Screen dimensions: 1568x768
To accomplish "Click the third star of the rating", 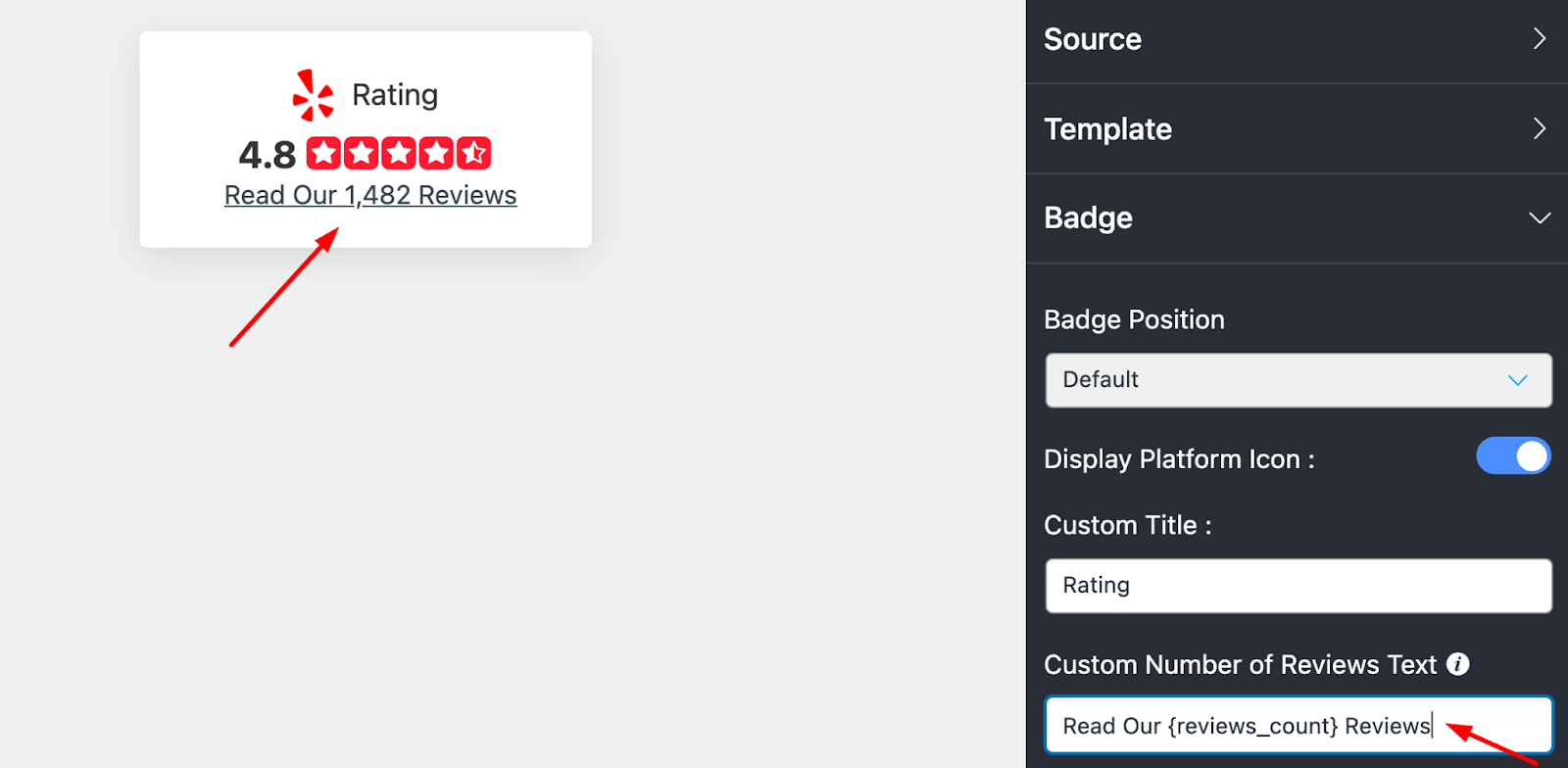I will click(399, 153).
